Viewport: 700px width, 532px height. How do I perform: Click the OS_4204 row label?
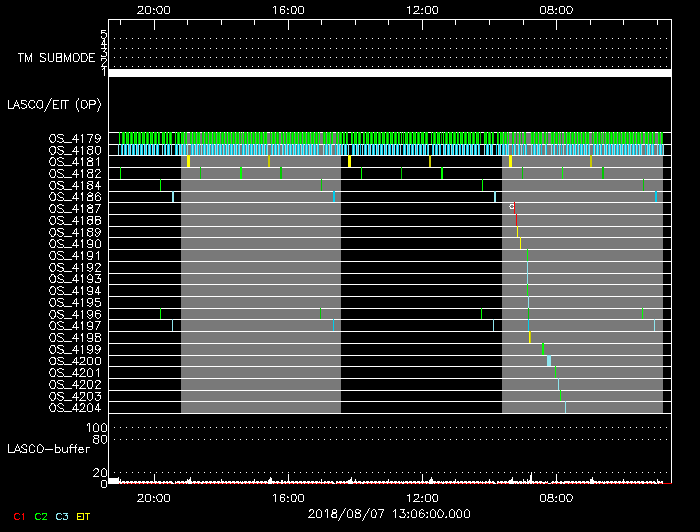coord(74,408)
